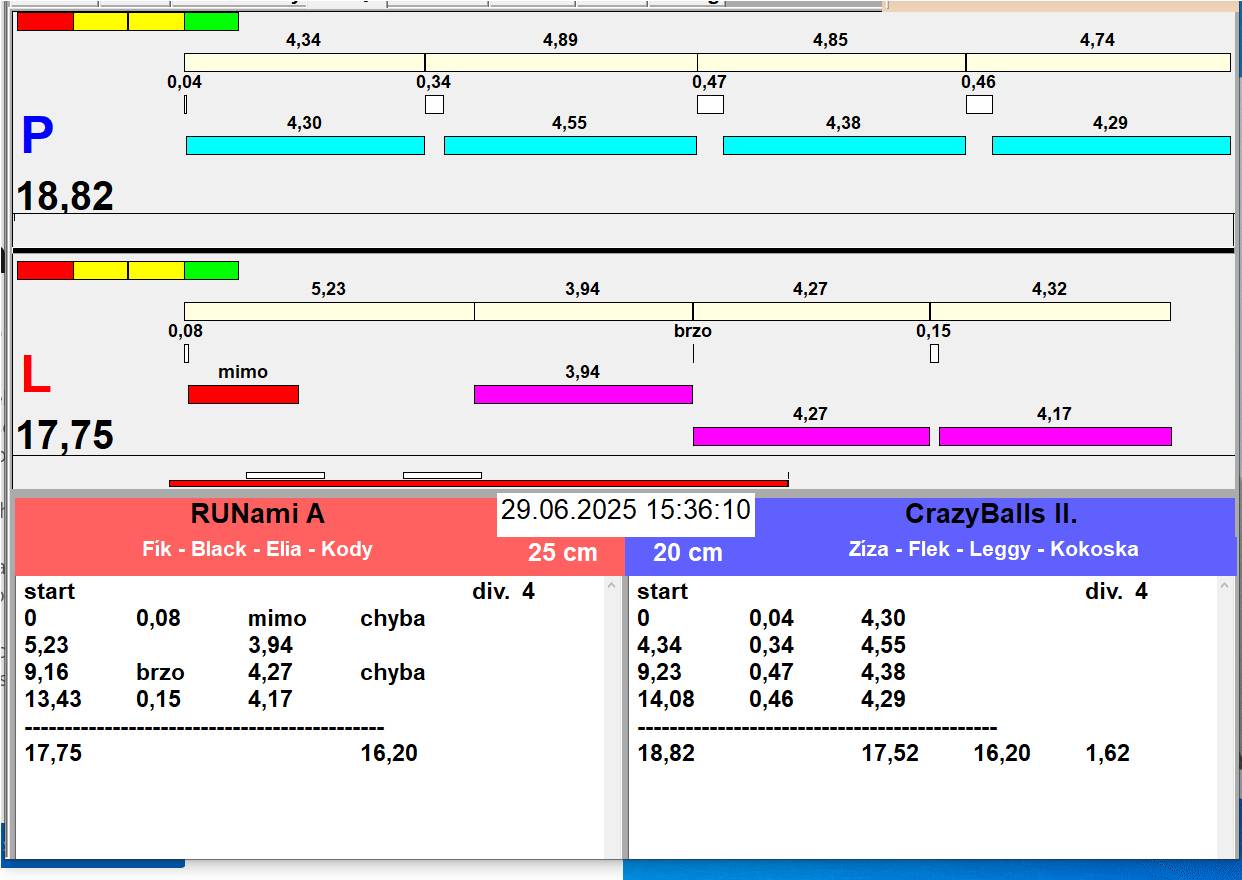Click the red start light in lane P
1242x880 pixels.
(x=45, y=21)
